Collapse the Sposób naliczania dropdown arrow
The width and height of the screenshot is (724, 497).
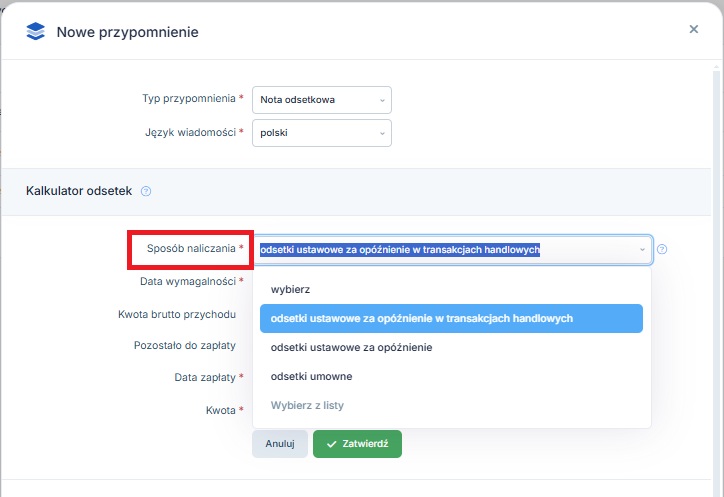coord(642,250)
